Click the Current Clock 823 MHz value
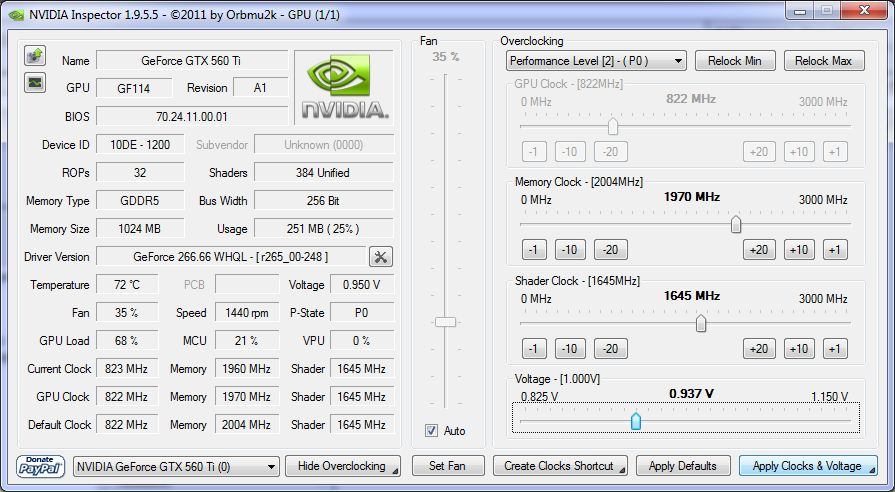This screenshot has width=895, height=492. click(127, 369)
